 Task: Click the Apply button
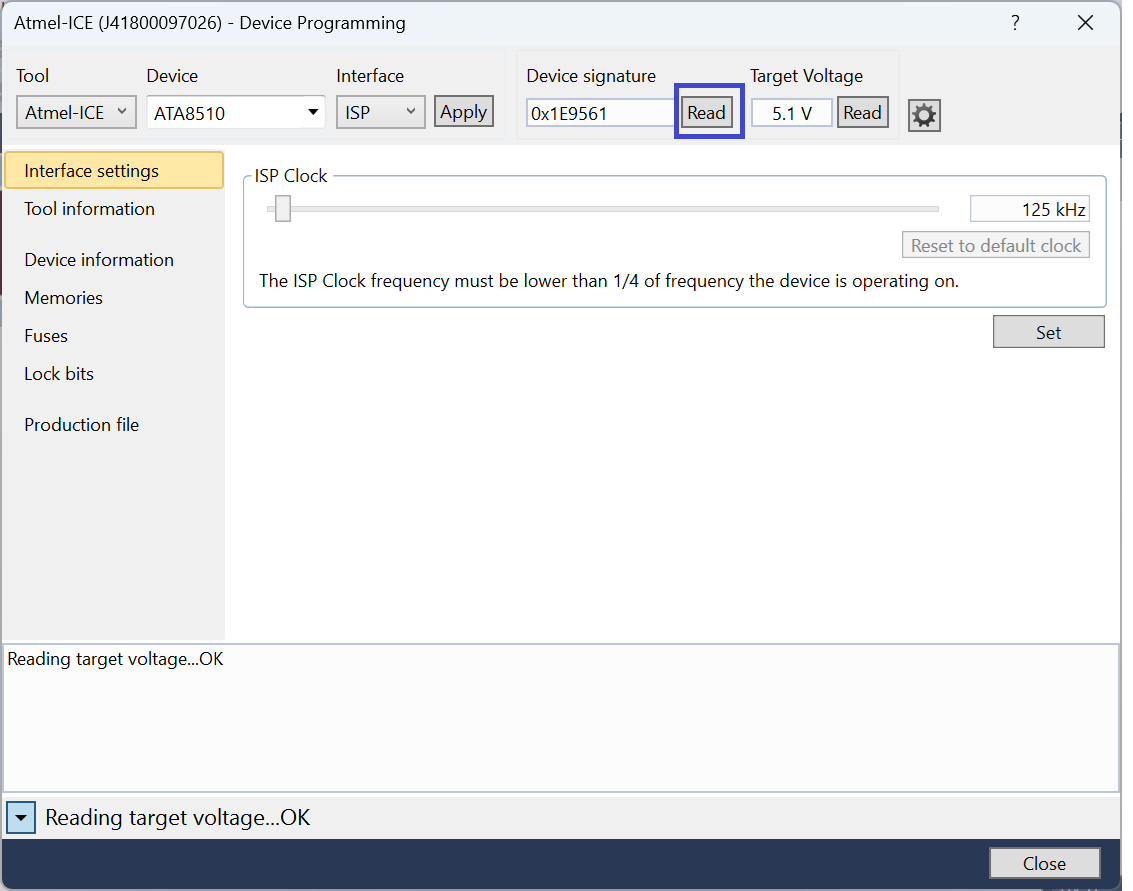click(464, 112)
